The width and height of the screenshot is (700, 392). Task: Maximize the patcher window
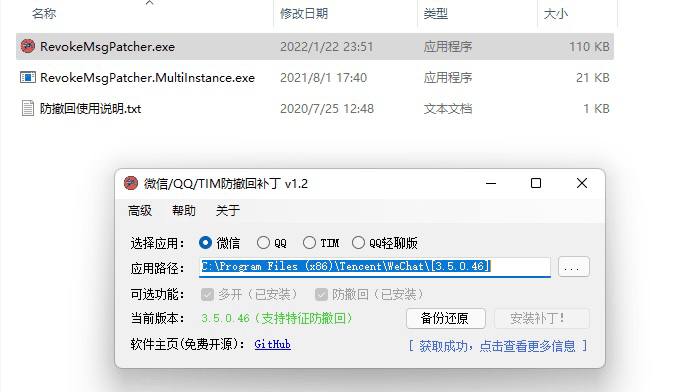[536, 183]
